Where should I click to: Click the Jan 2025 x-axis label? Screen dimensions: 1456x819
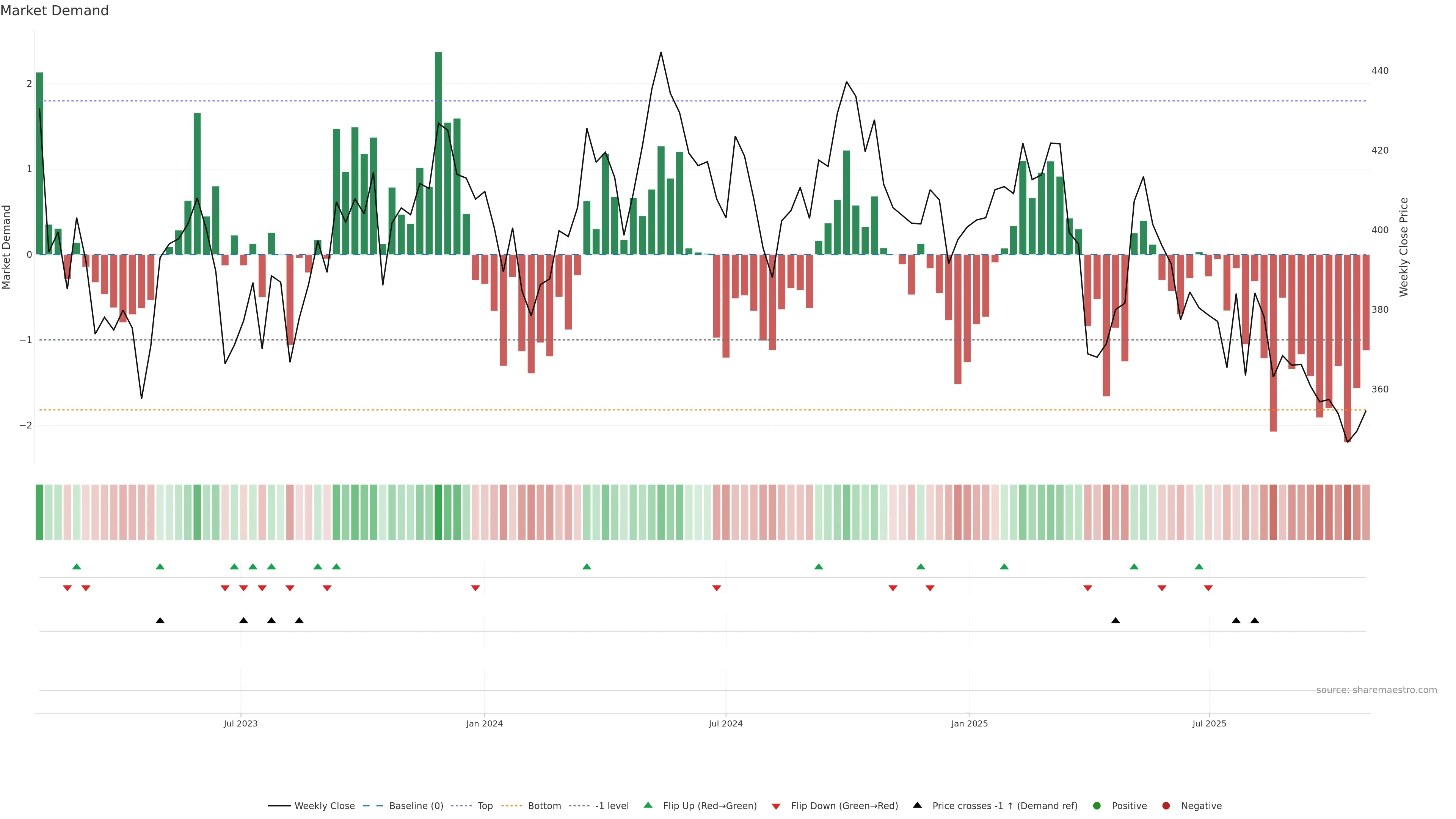tap(969, 723)
